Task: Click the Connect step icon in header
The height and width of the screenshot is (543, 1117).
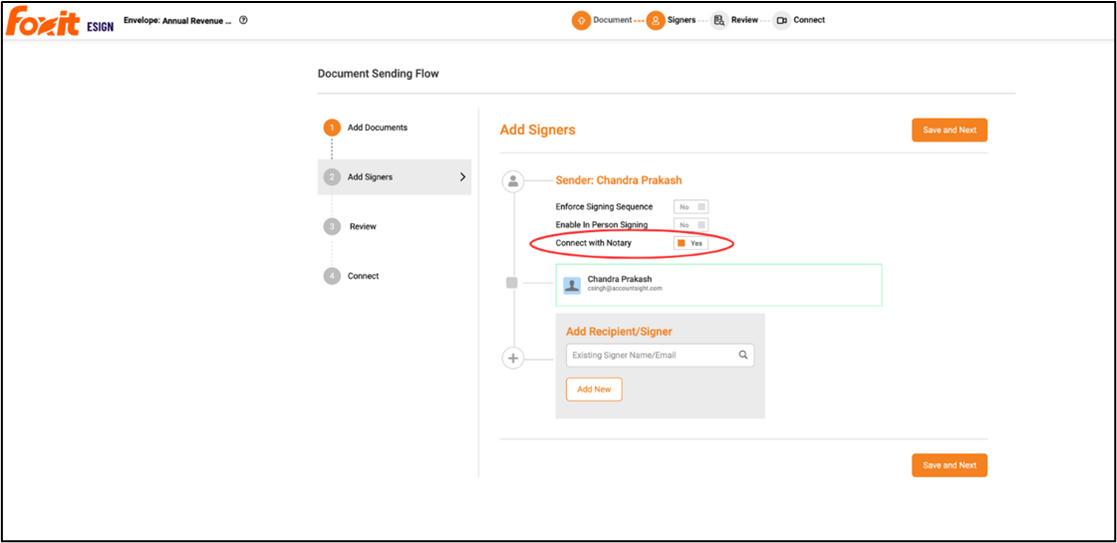Action: click(x=781, y=21)
